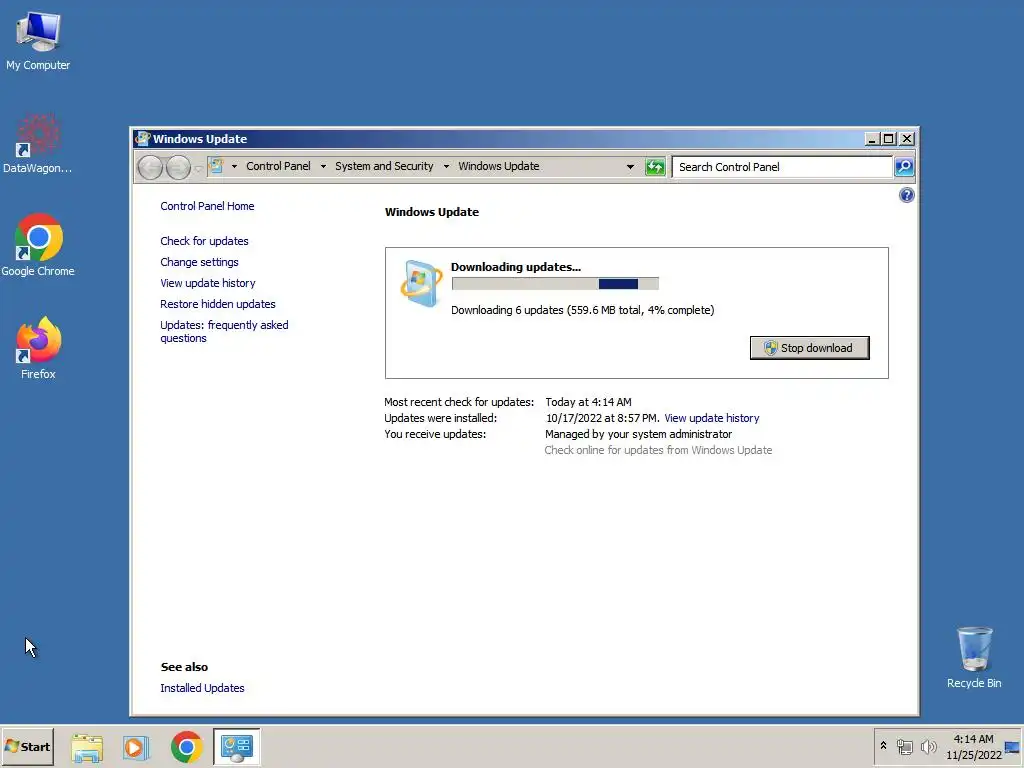Viewport: 1024px width, 768px height.
Task: Click the search magnifier icon
Action: 904,167
